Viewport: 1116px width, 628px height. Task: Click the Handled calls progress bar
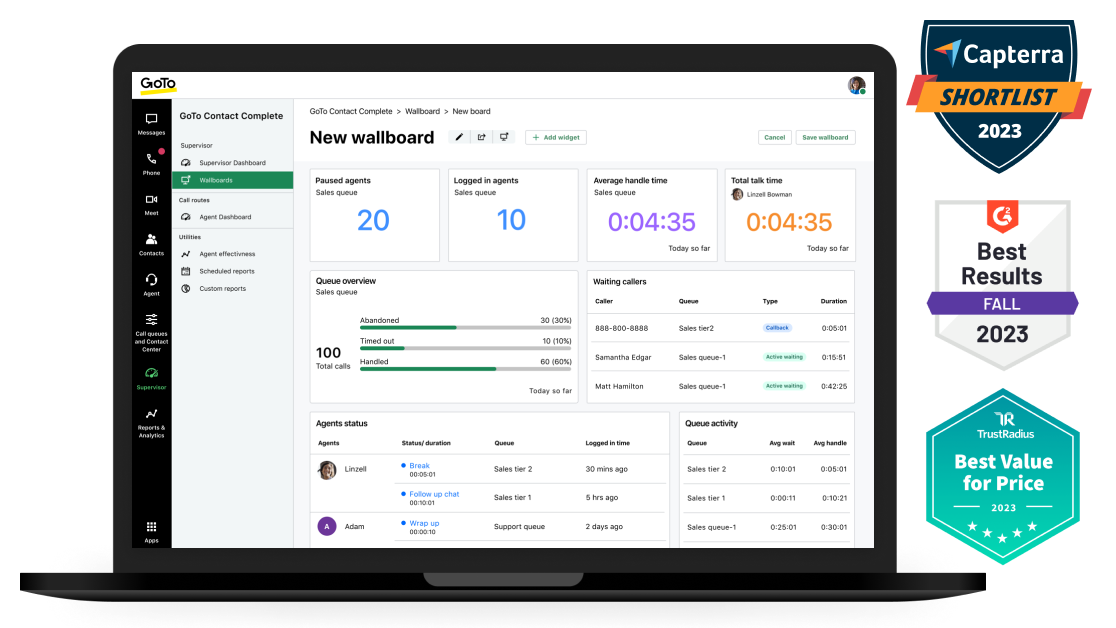coord(465,367)
